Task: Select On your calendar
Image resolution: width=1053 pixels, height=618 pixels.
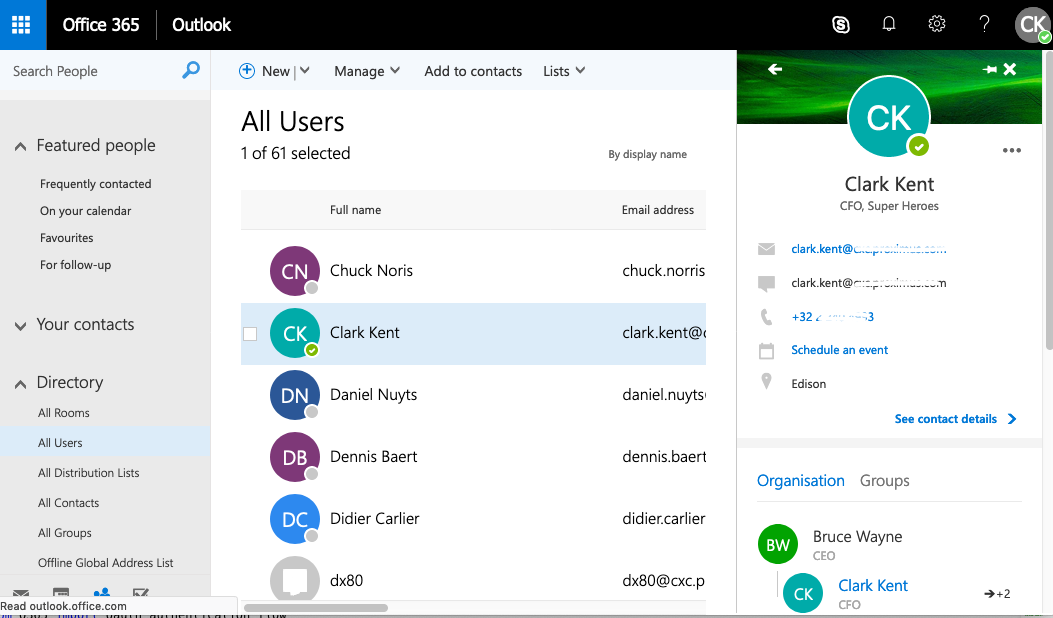Action: click(85, 211)
